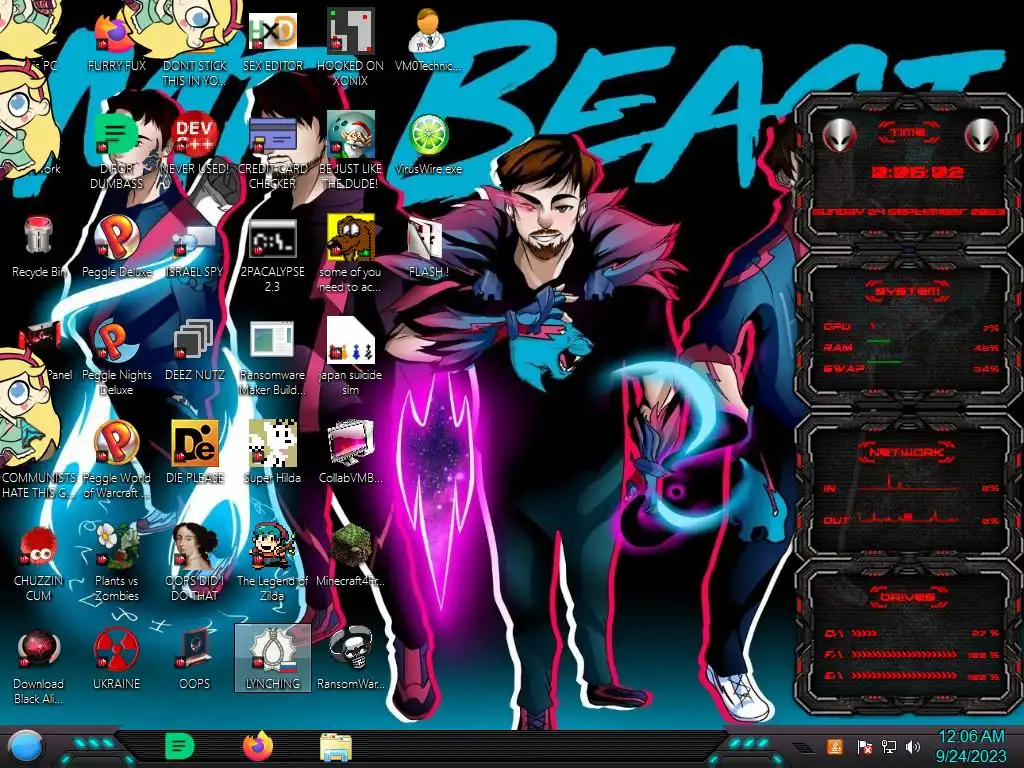
Task: Open the green DI FOR DUMBASS desktop icon
Action: pos(116,152)
